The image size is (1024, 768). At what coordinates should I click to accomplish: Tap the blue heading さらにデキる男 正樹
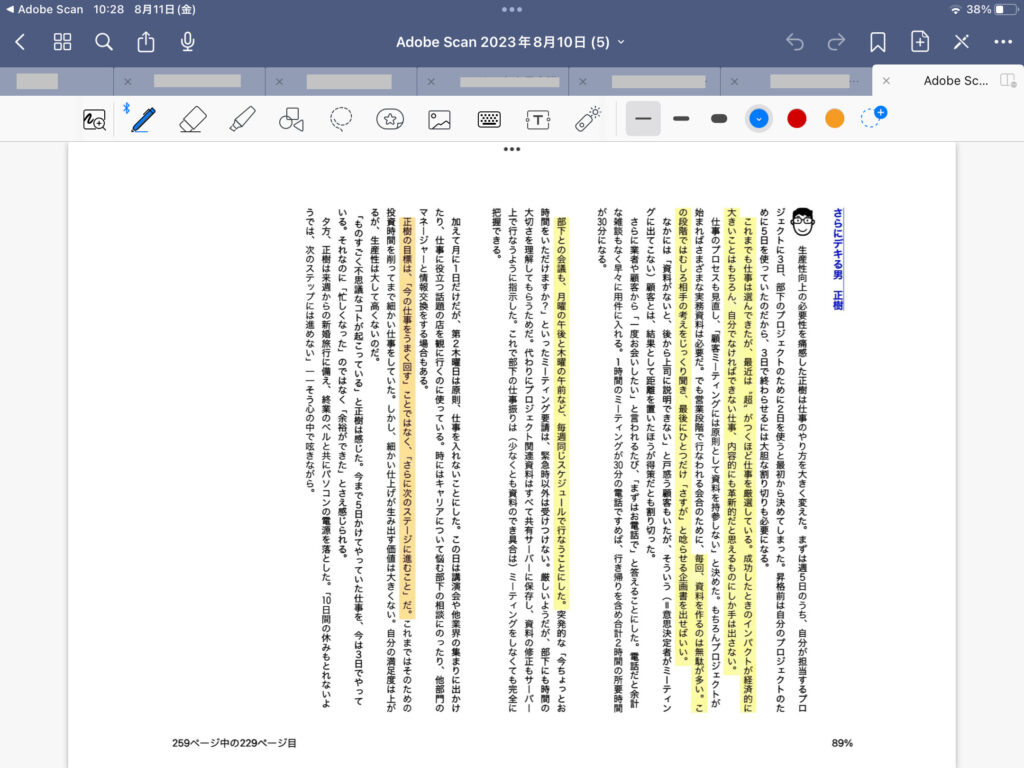point(838,259)
